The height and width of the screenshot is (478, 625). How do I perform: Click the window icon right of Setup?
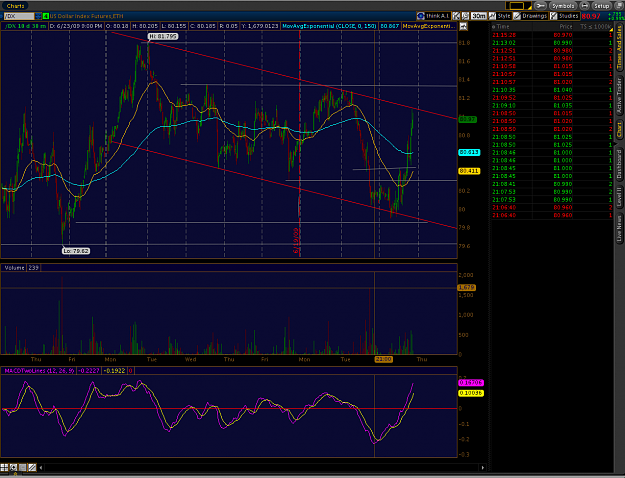point(617,6)
